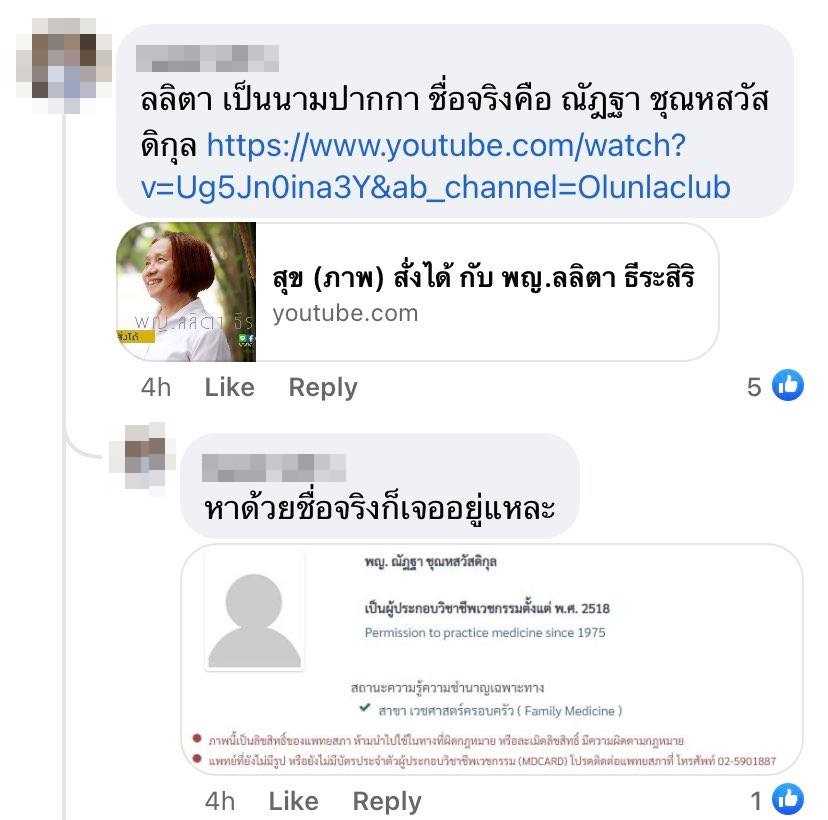Click the video title สุข (ภาพ) สั่งได้ กับ พญ.ลลิตา
828x820 pixels.
[x=483, y=277]
